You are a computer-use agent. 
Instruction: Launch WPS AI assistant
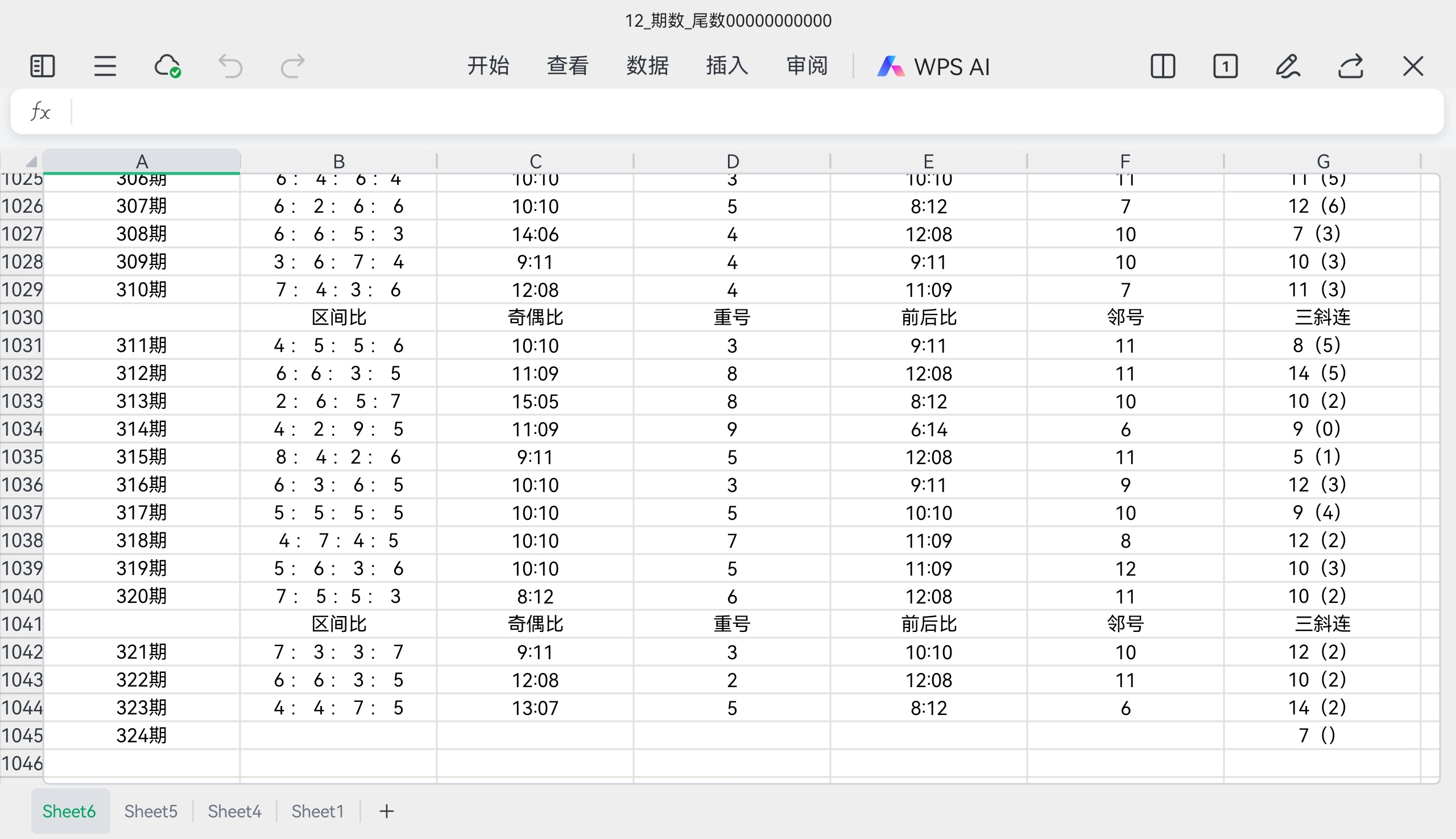(933, 67)
